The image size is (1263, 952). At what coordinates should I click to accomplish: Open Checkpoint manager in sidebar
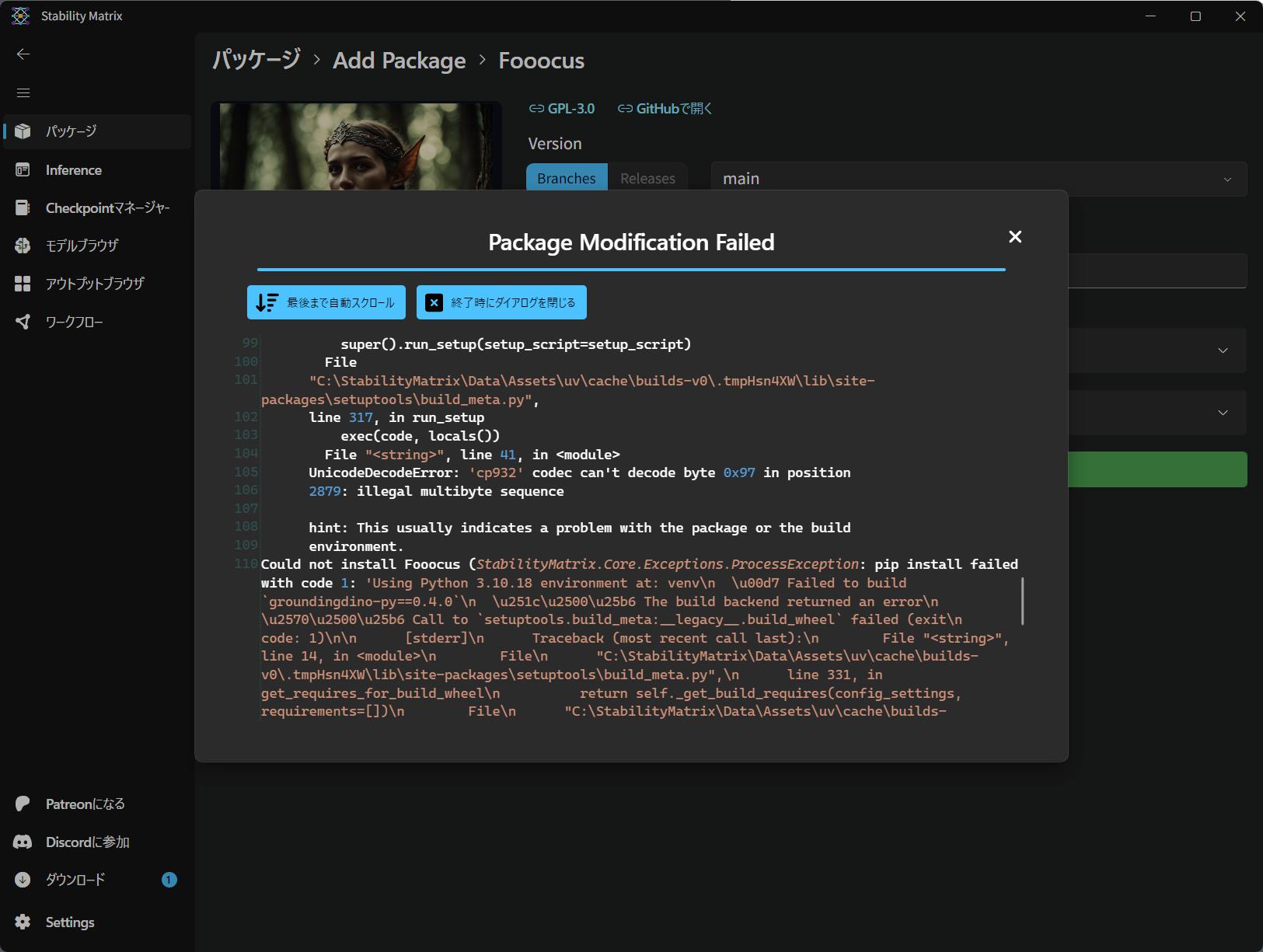click(106, 208)
